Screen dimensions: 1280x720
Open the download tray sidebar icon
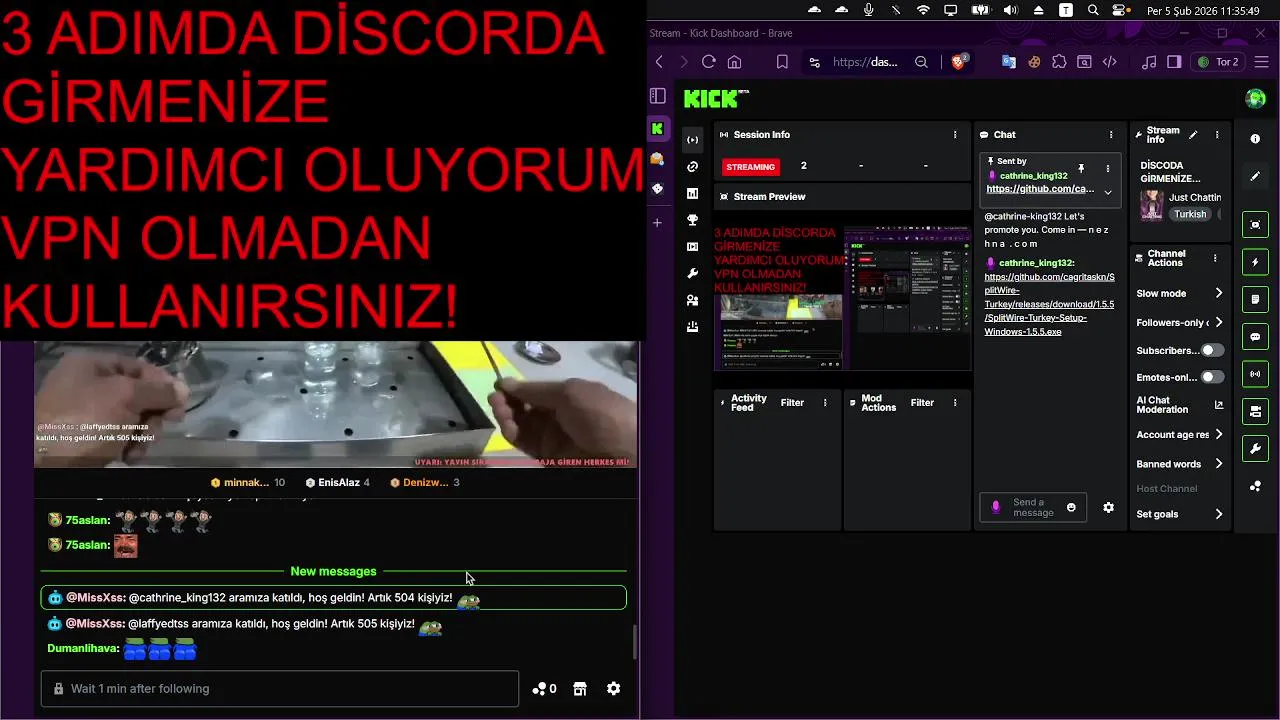(x=692, y=327)
